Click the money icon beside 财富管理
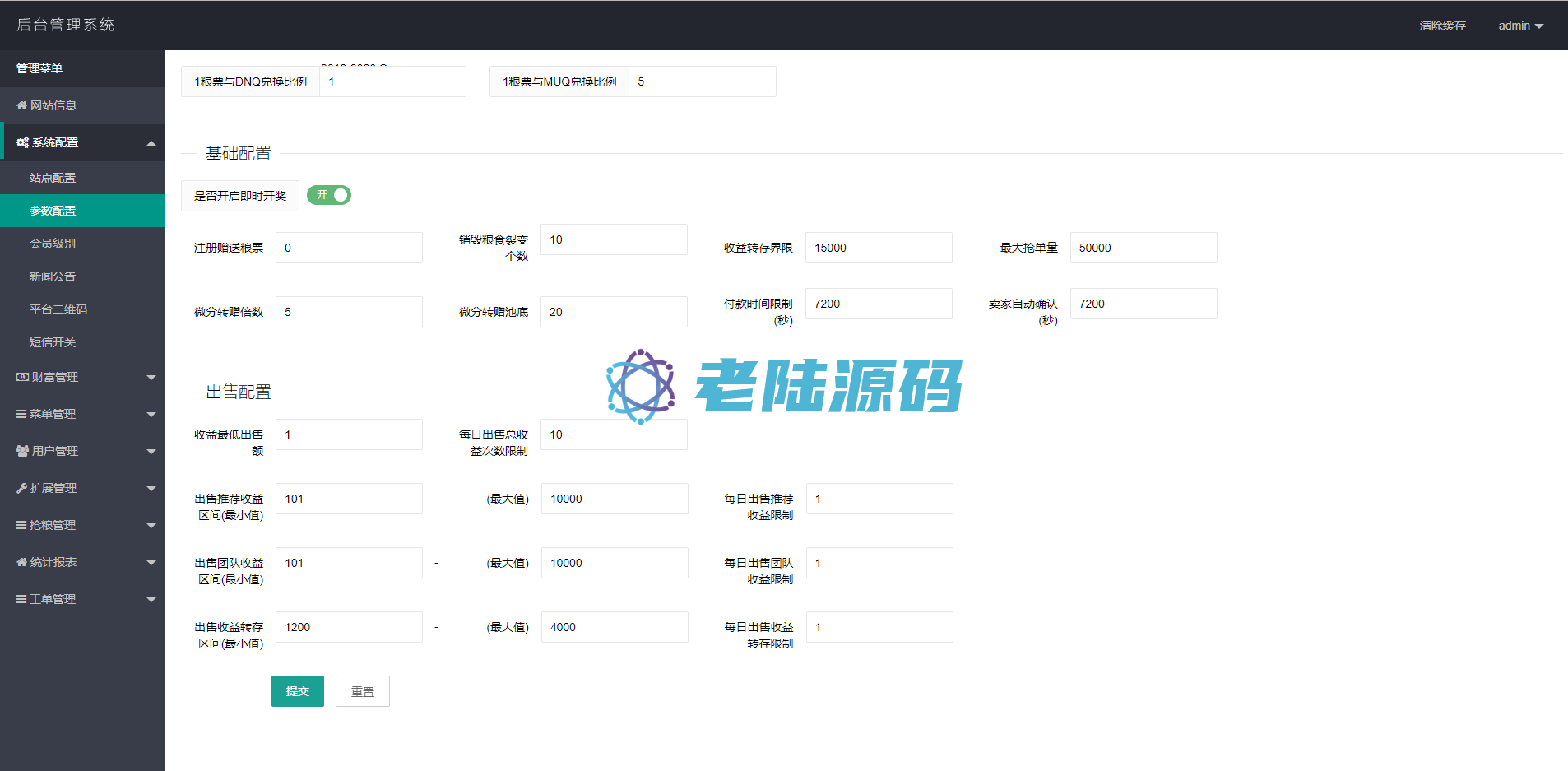Viewport: 1568px width, 771px height. 22,377
